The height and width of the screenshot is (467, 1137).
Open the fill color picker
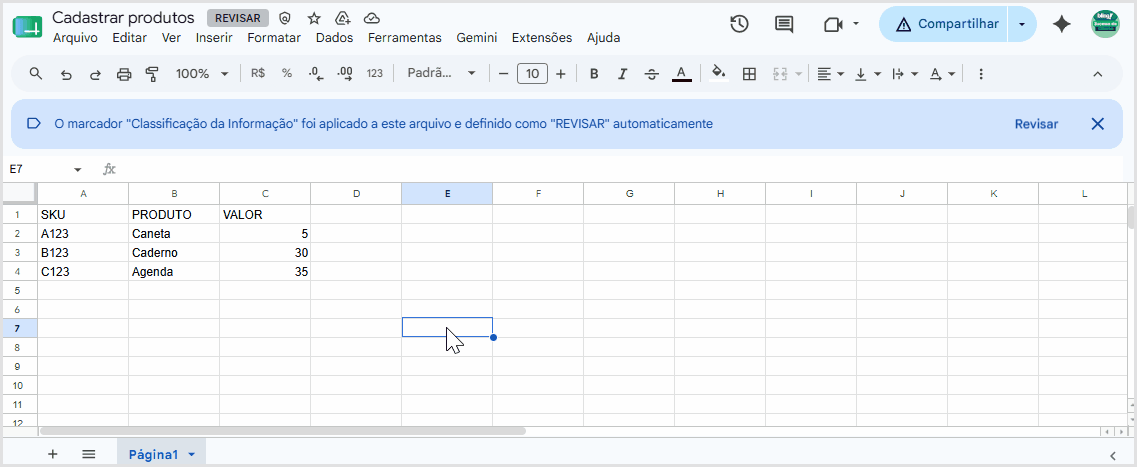point(719,73)
